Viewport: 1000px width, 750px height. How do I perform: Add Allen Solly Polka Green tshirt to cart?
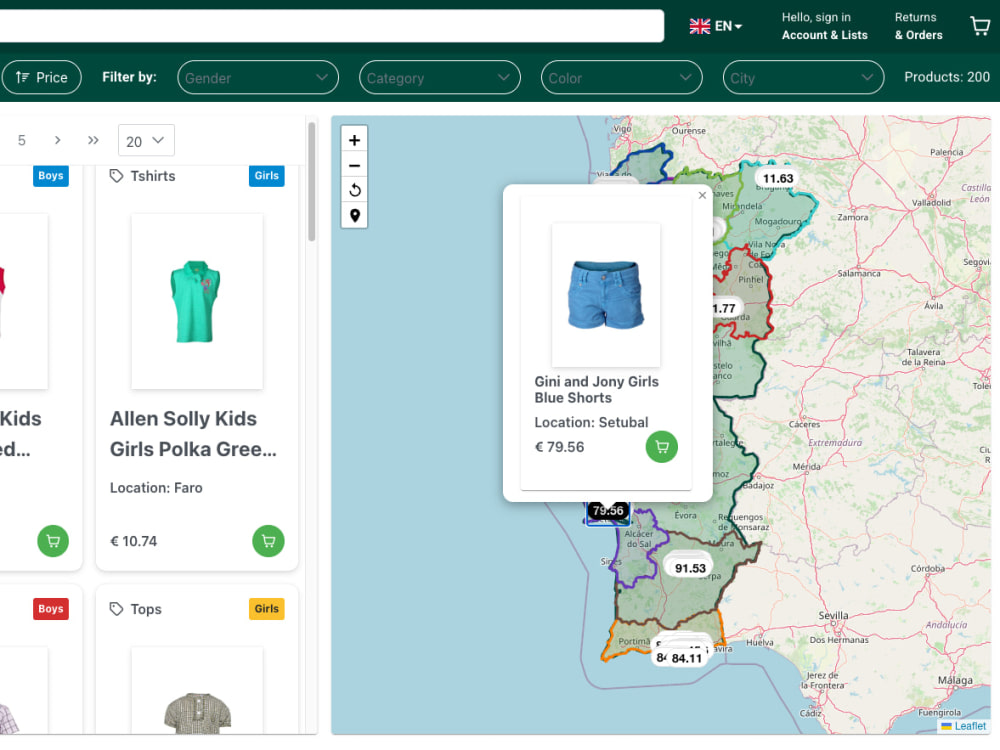[268, 541]
